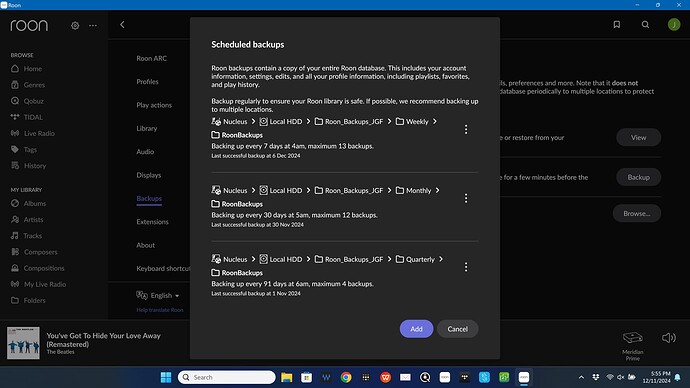Open the user profile avatar
Screen dimensions: 690x388
pos(674,25)
